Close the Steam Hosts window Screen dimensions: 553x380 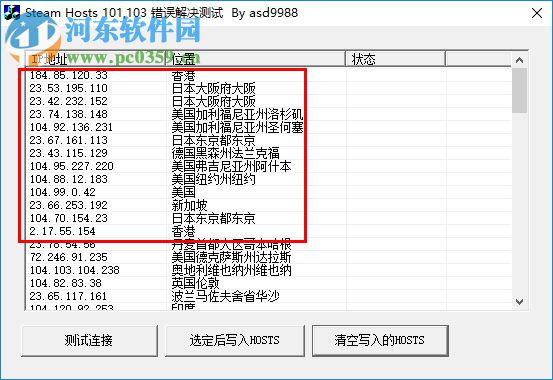pyautogui.click(x=537, y=13)
